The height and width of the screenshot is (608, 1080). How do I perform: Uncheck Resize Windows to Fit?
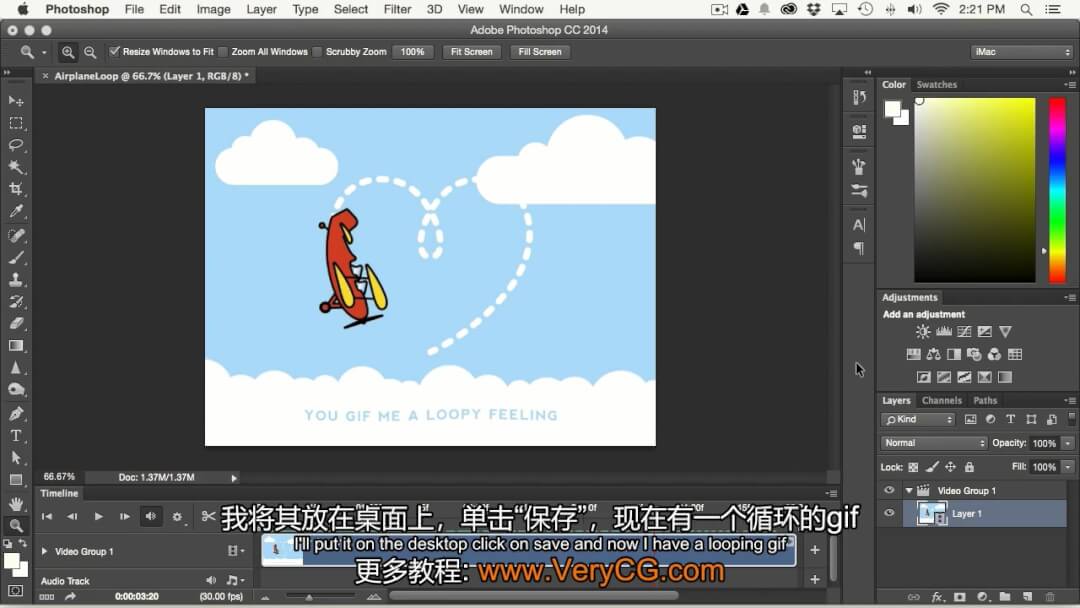coord(114,52)
